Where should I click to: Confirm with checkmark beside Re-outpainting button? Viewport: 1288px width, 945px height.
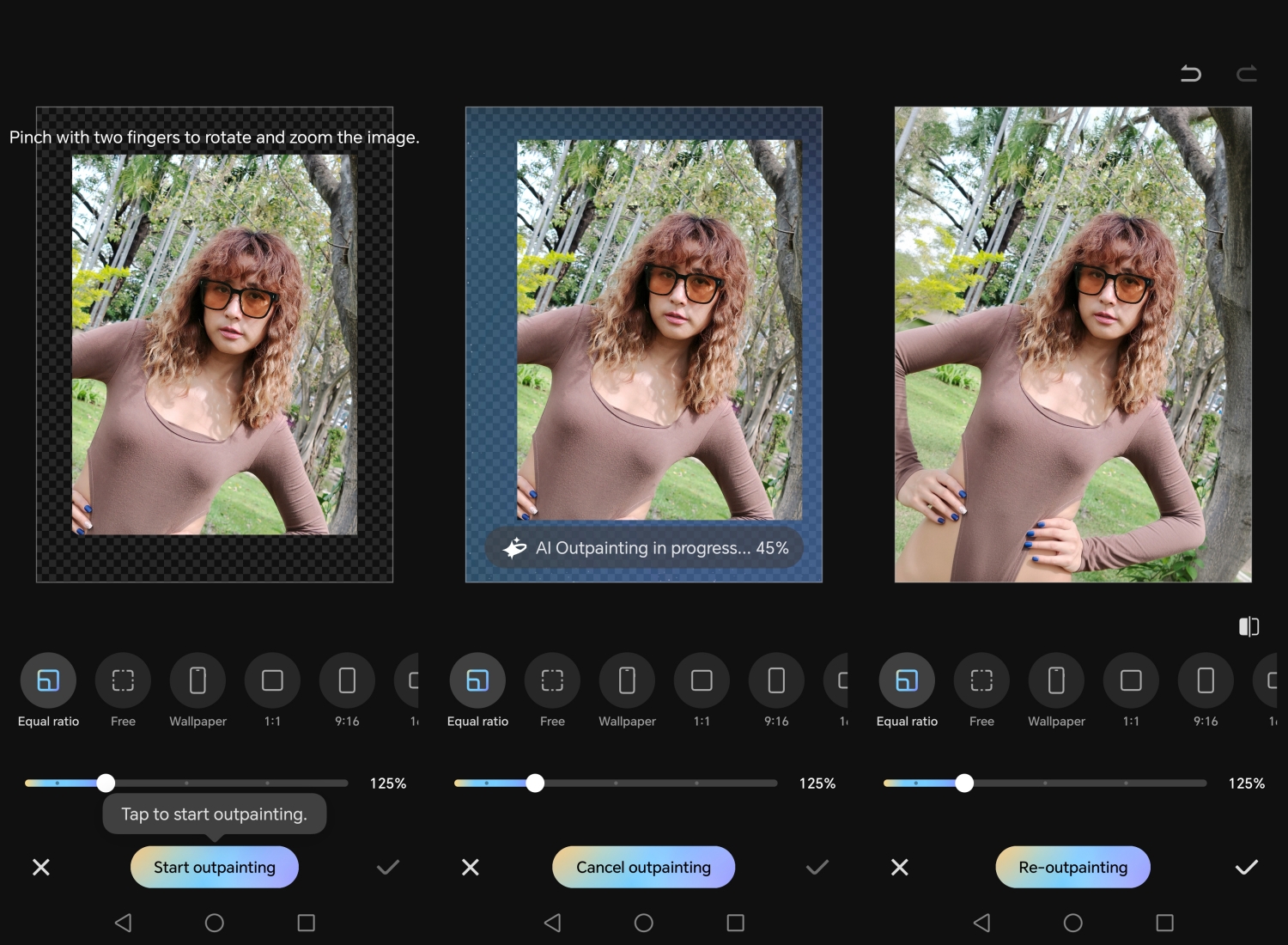(1246, 867)
